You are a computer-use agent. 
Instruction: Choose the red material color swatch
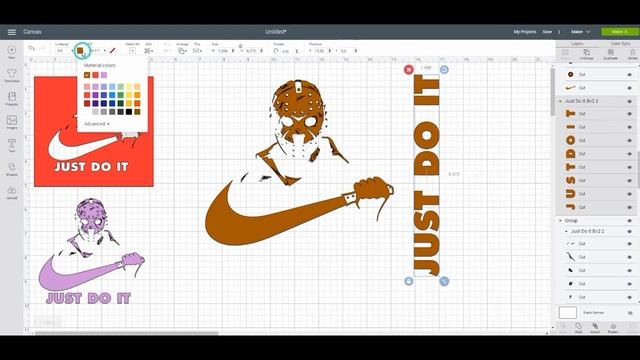click(x=95, y=75)
